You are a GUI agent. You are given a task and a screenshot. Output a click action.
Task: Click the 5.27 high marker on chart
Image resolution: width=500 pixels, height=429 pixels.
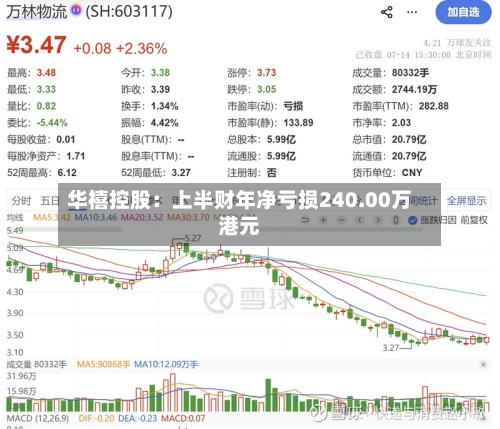pyautogui.click(x=193, y=238)
